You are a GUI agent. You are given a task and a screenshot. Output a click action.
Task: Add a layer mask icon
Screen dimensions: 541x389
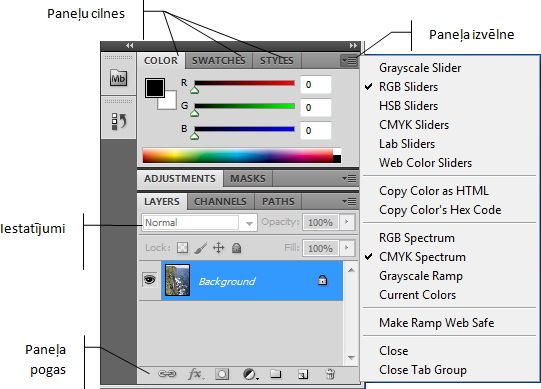coord(222,374)
